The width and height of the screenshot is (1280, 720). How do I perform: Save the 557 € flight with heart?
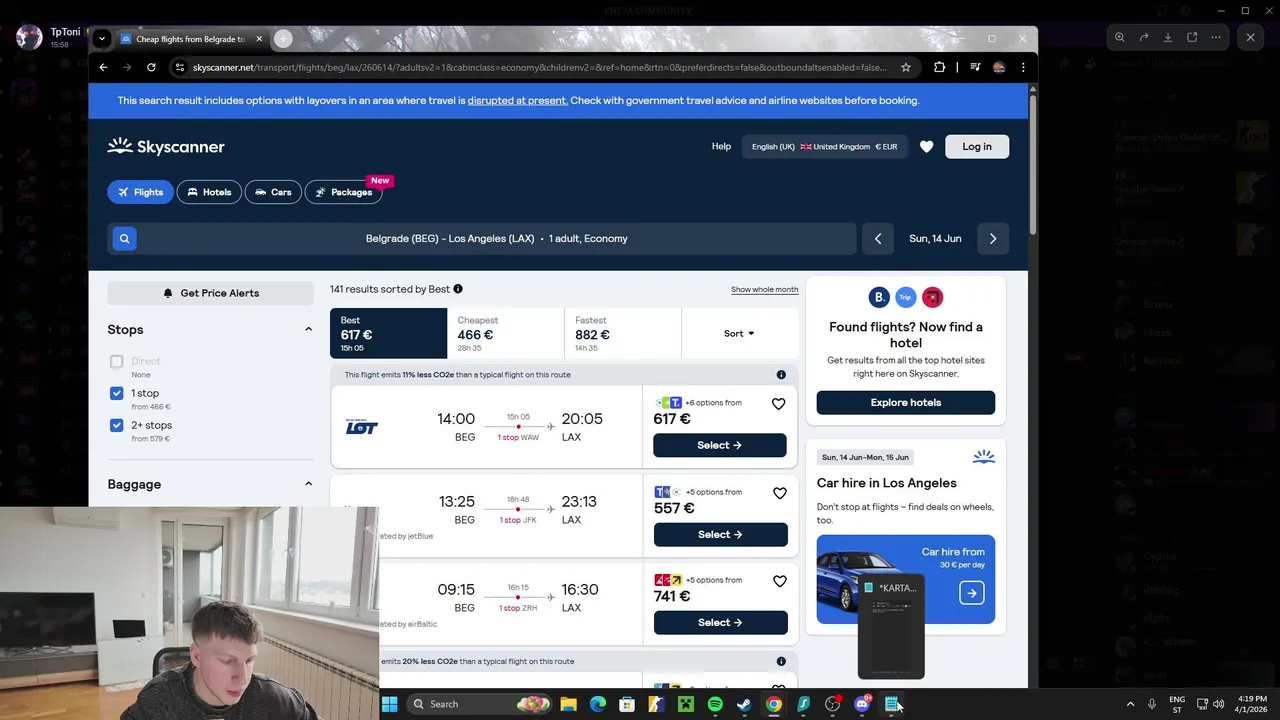[779, 493]
